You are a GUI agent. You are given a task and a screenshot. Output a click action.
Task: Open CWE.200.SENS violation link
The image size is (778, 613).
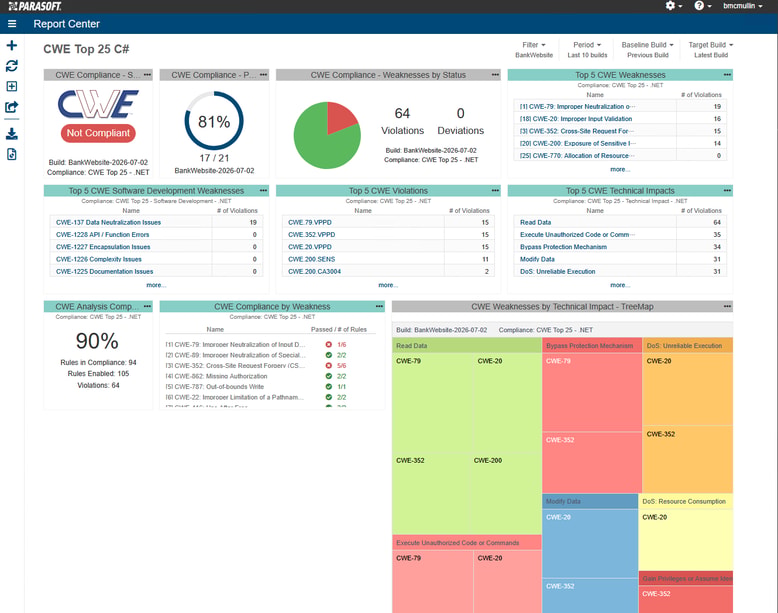(x=312, y=259)
